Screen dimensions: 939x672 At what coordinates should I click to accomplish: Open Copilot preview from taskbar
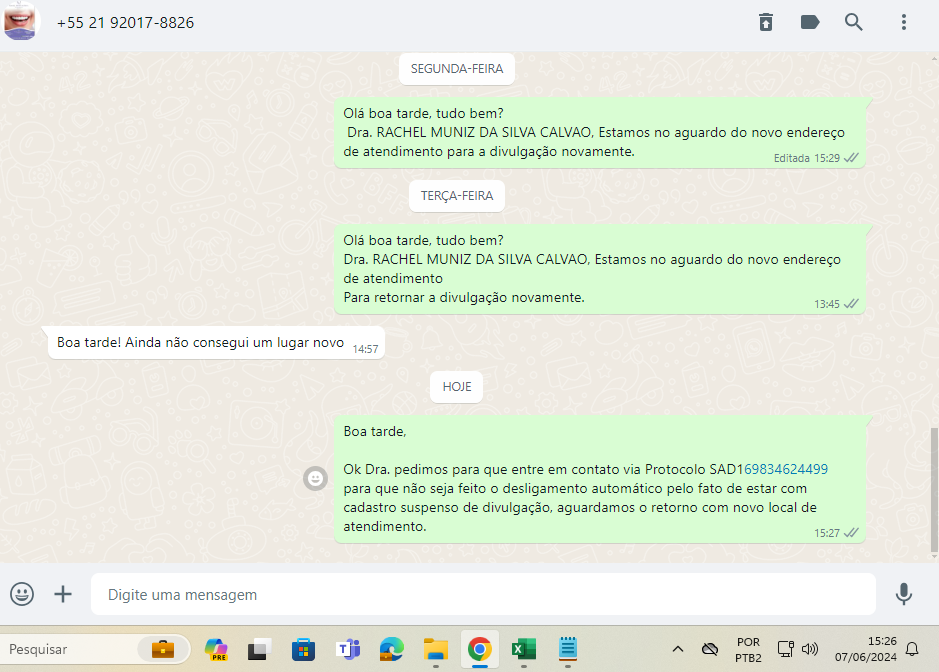pos(216,649)
